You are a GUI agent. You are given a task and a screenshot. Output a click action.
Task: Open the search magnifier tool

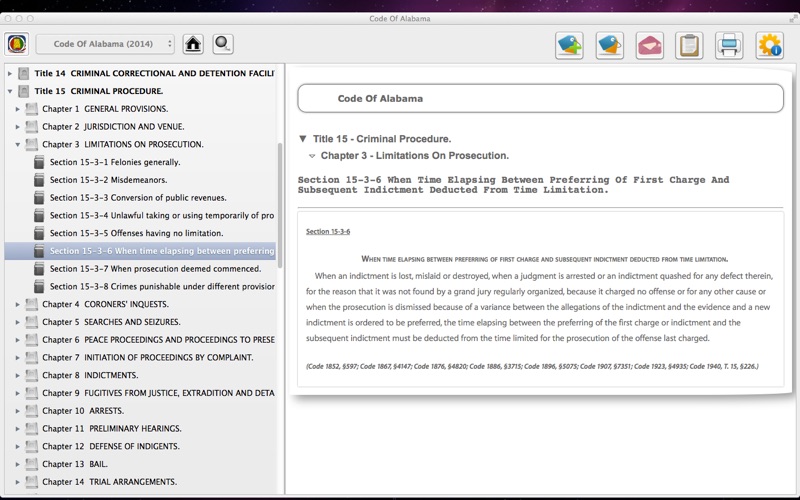pyautogui.click(x=223, y=44)
